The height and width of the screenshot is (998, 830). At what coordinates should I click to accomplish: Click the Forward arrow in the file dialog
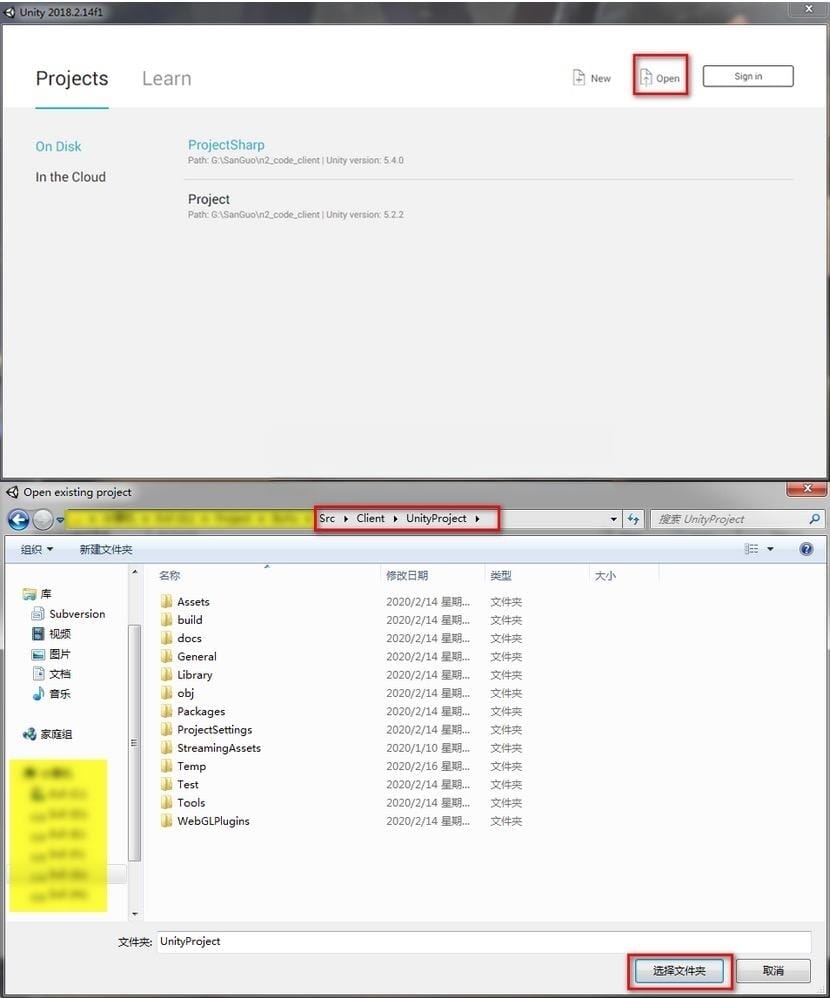(x=43, y=519)
